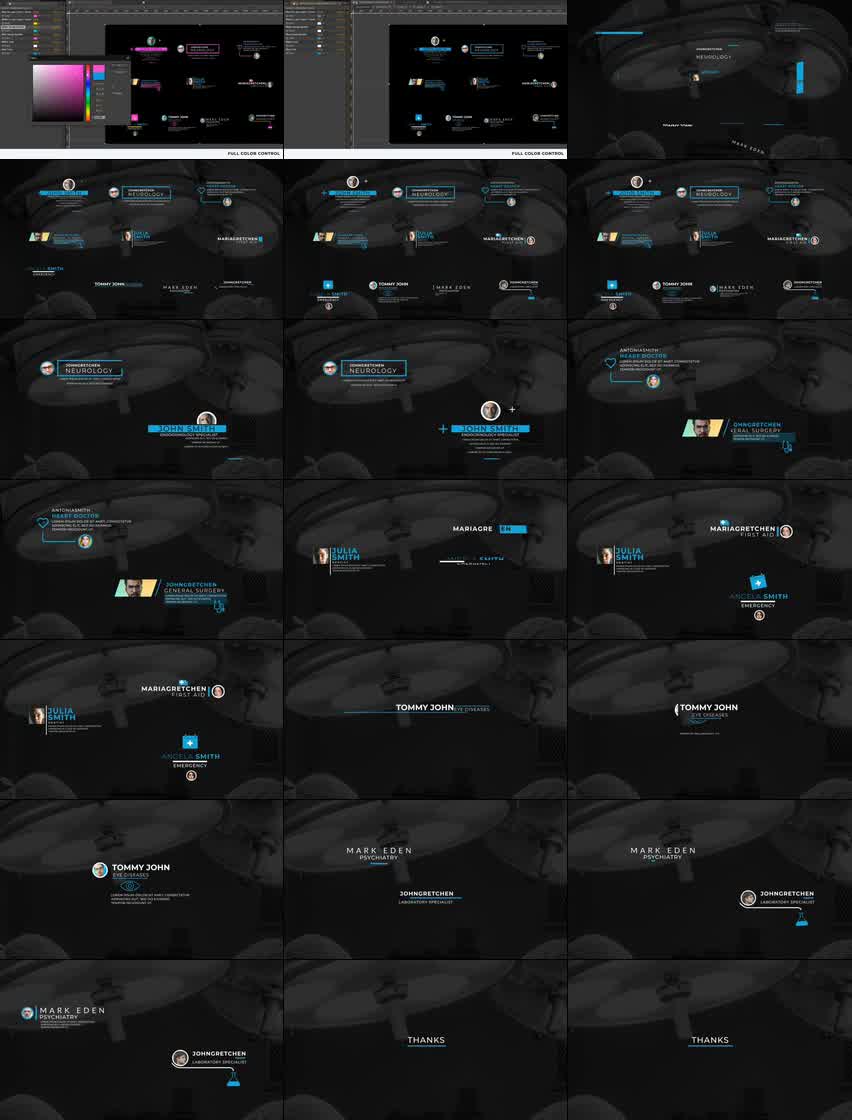
Task: Click the solid pink square in composition preview
Action: point(134,118)
